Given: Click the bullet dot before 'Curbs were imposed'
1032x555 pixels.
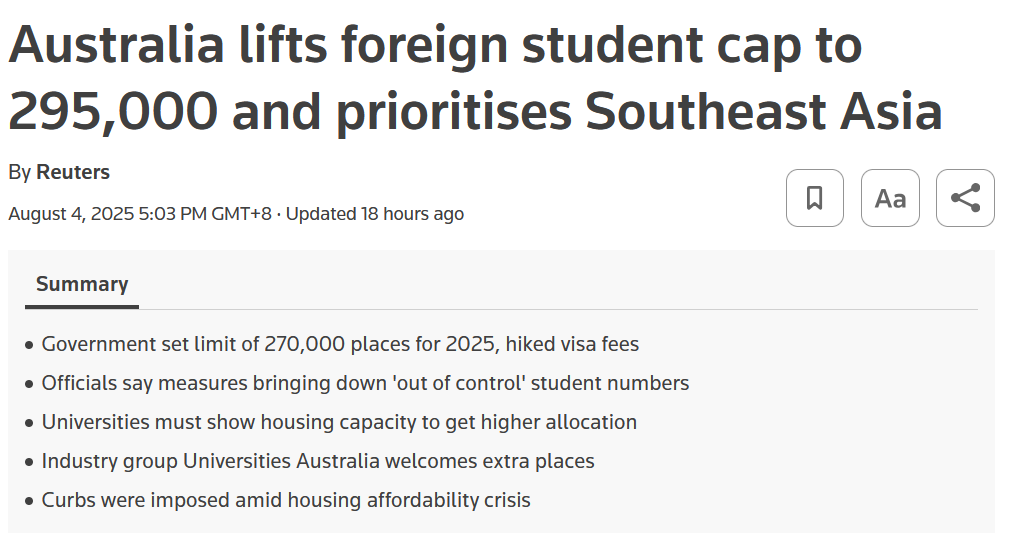Looking at the screenshot, I should [x=29, y=501].
